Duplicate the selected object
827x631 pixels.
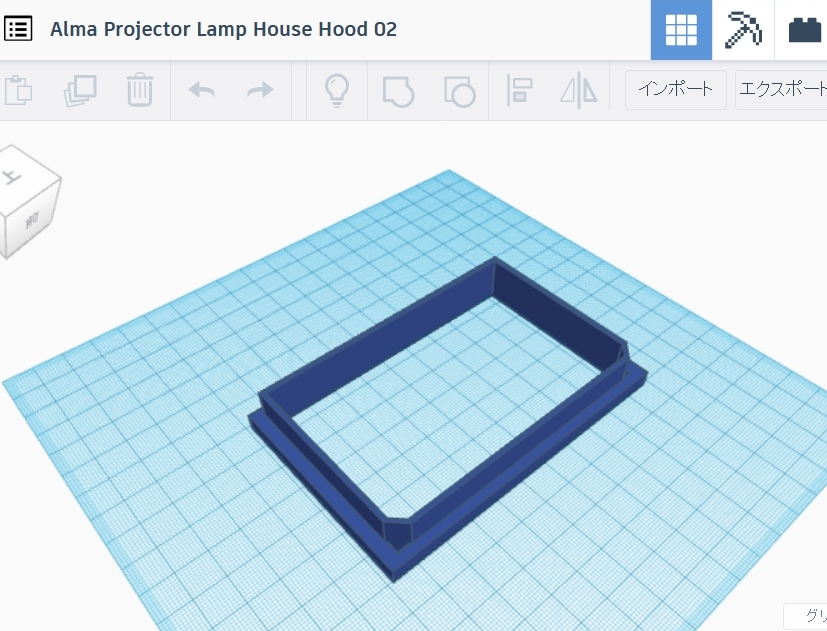pos(78,90)
